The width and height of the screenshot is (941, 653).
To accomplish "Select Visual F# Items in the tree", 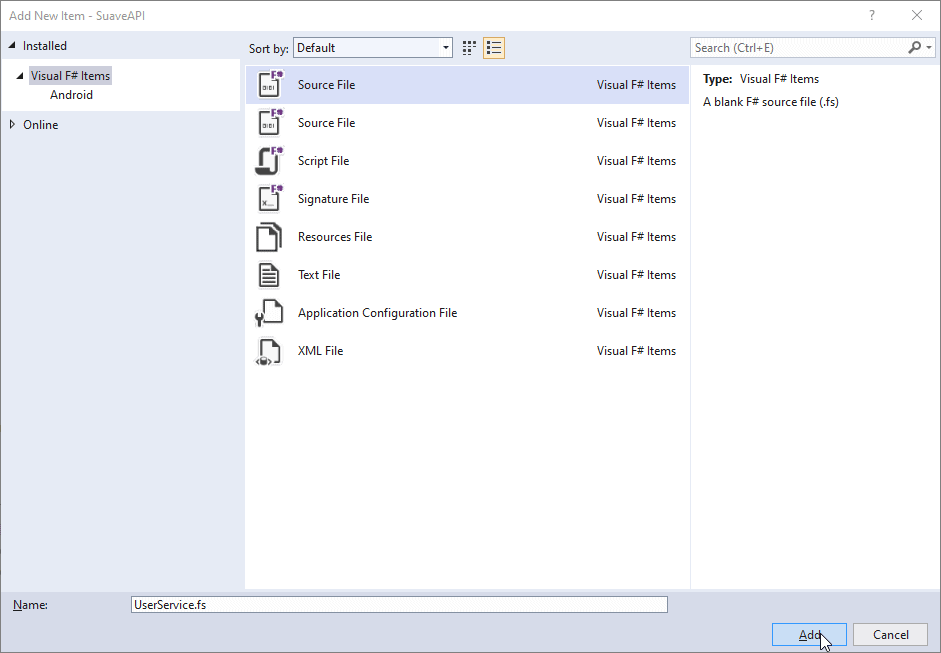I will pyautogui.click(x=70, y=76).
